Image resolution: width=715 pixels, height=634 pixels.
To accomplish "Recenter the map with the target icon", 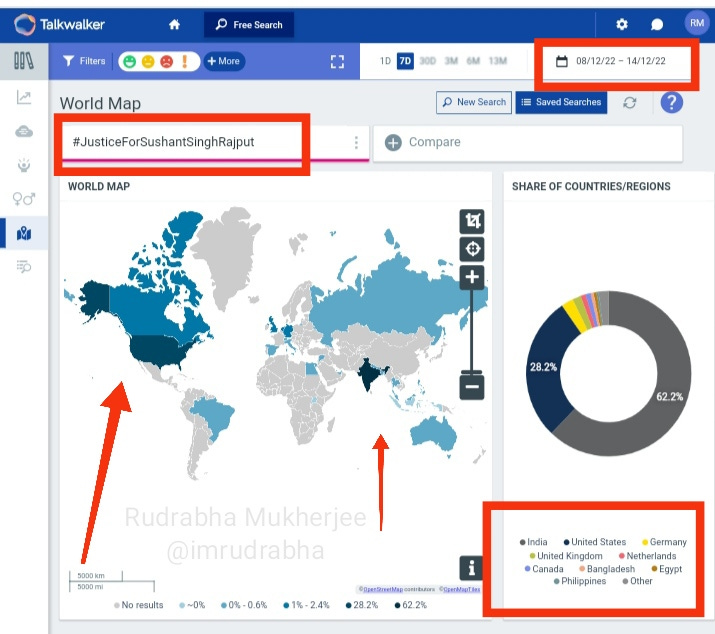I will pyautogui.click(x=472, y=249).
